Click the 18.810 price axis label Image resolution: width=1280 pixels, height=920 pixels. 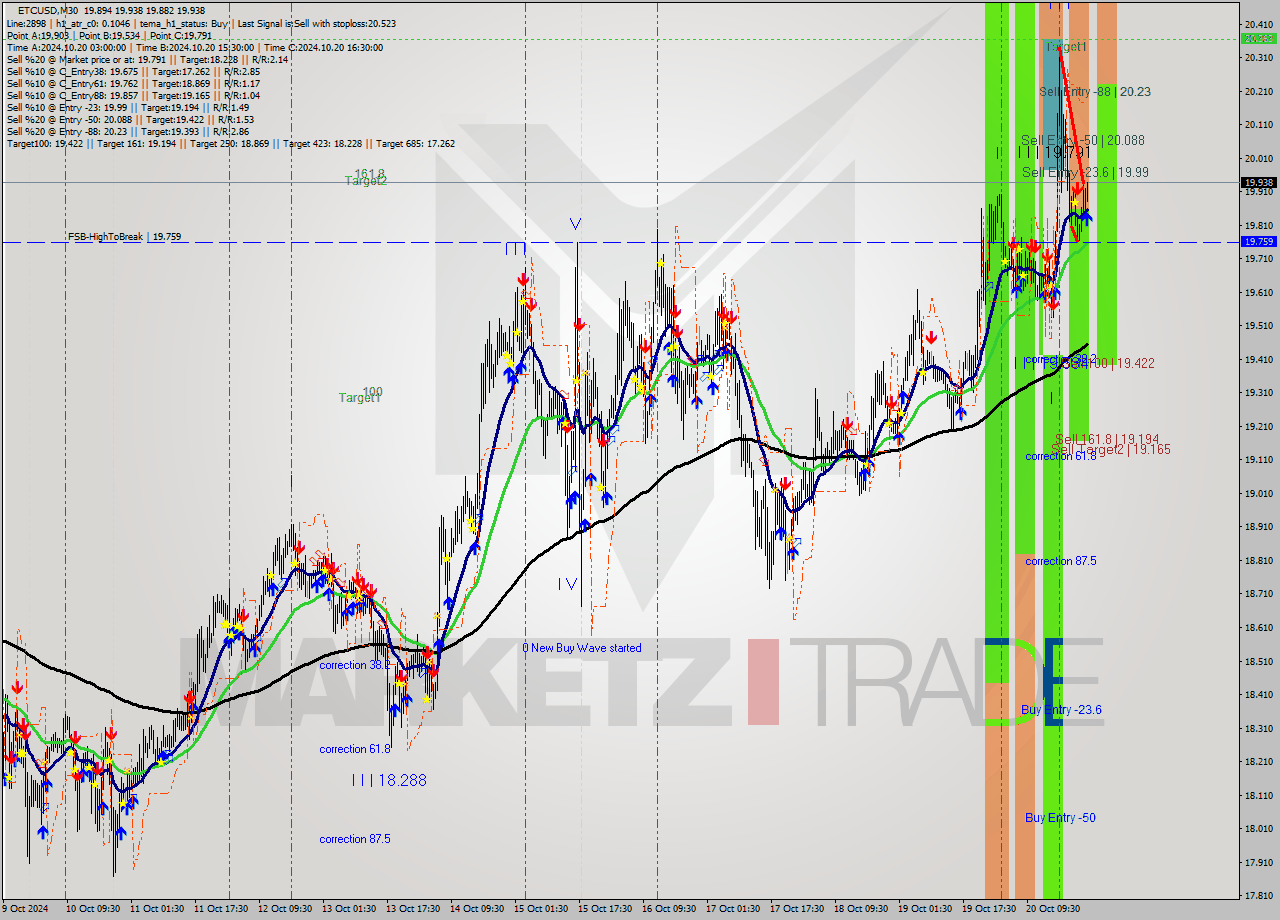[x=1258, y=561]
